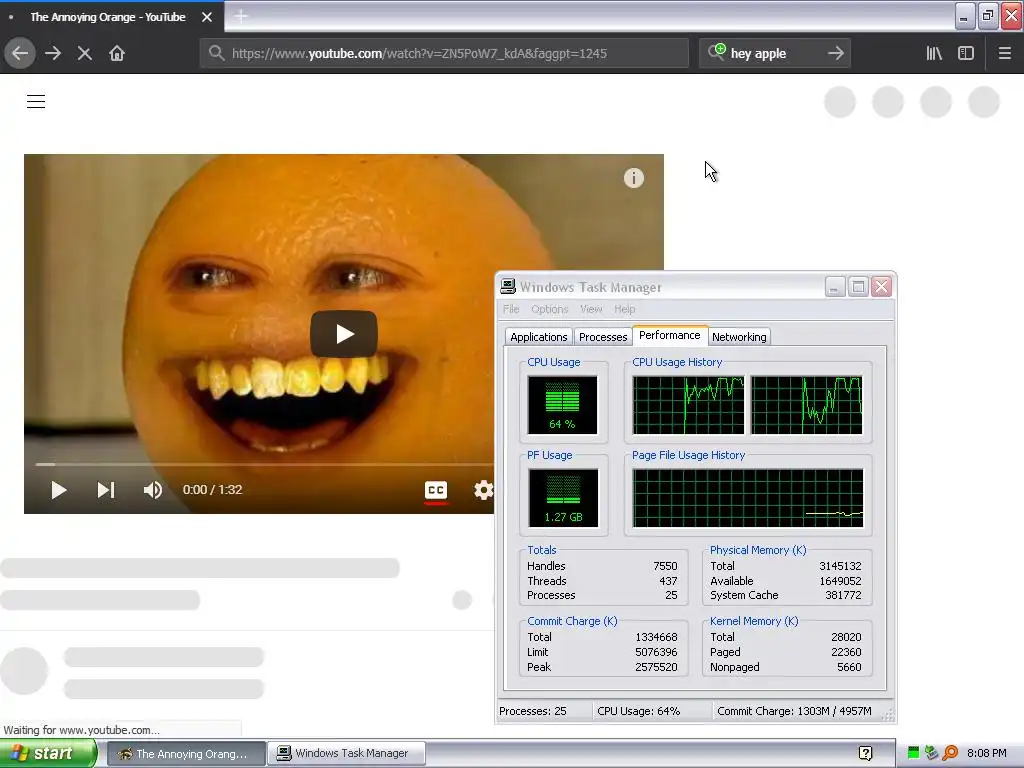Switch to The Annoying Orange taskbar button
This screenshot has width=1024, height=768.
(x=186, y=754)
